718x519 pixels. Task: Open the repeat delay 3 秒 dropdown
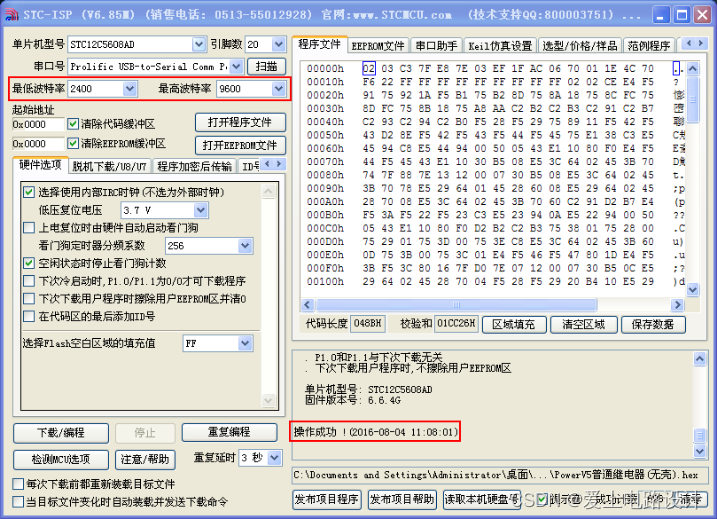click(x=274, y=458)
